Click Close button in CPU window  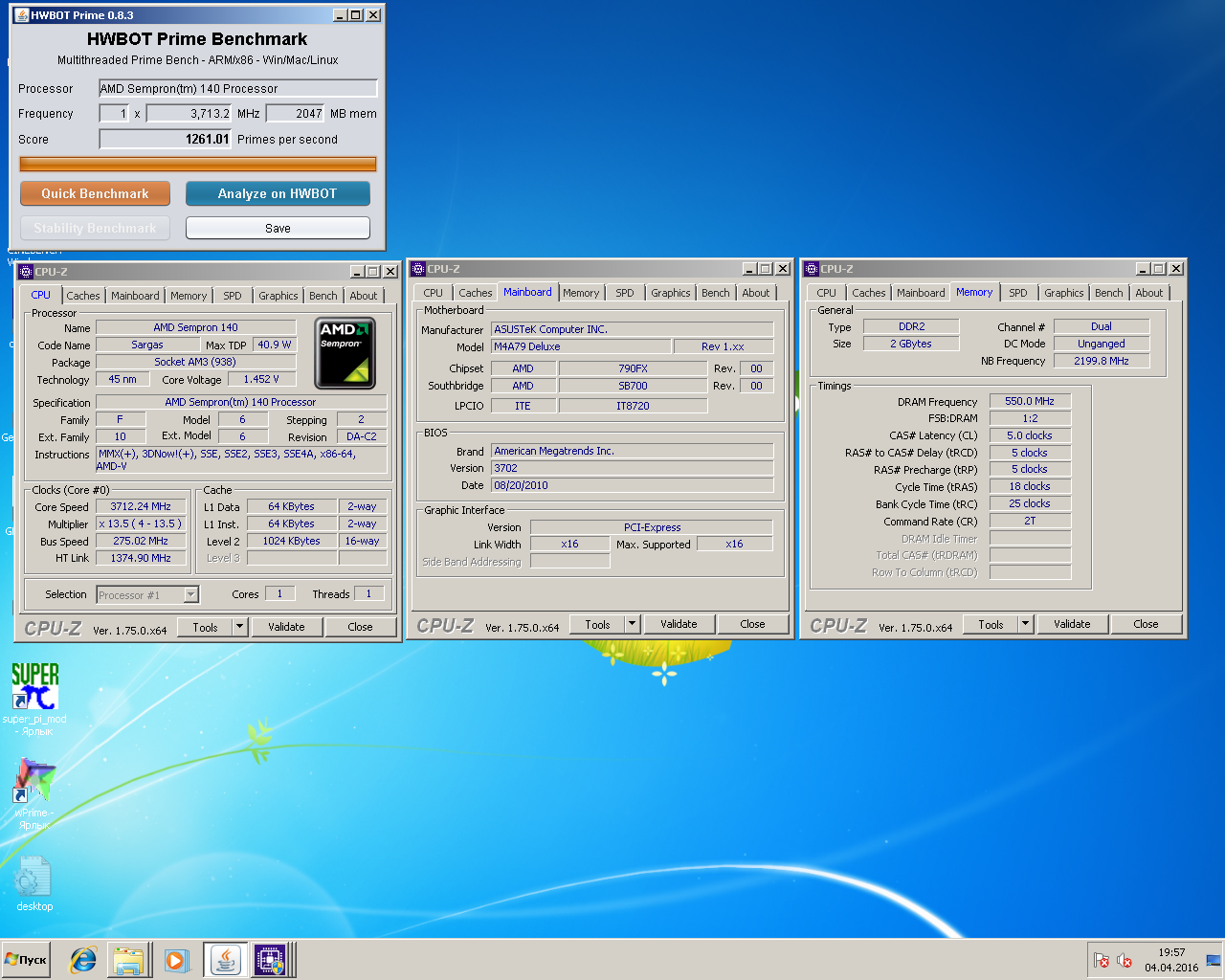(x=360, y=627)
